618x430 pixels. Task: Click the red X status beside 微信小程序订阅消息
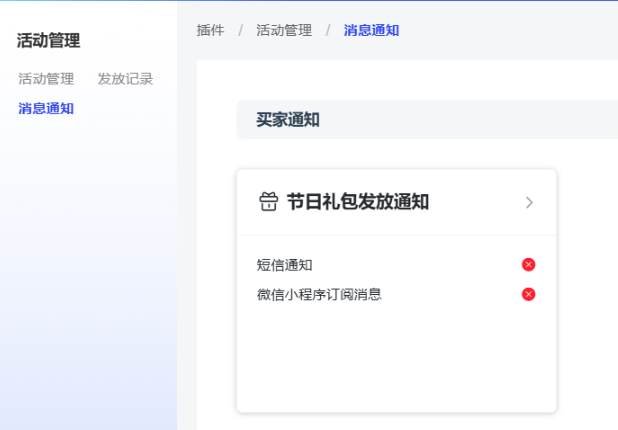tap(529, 294)
